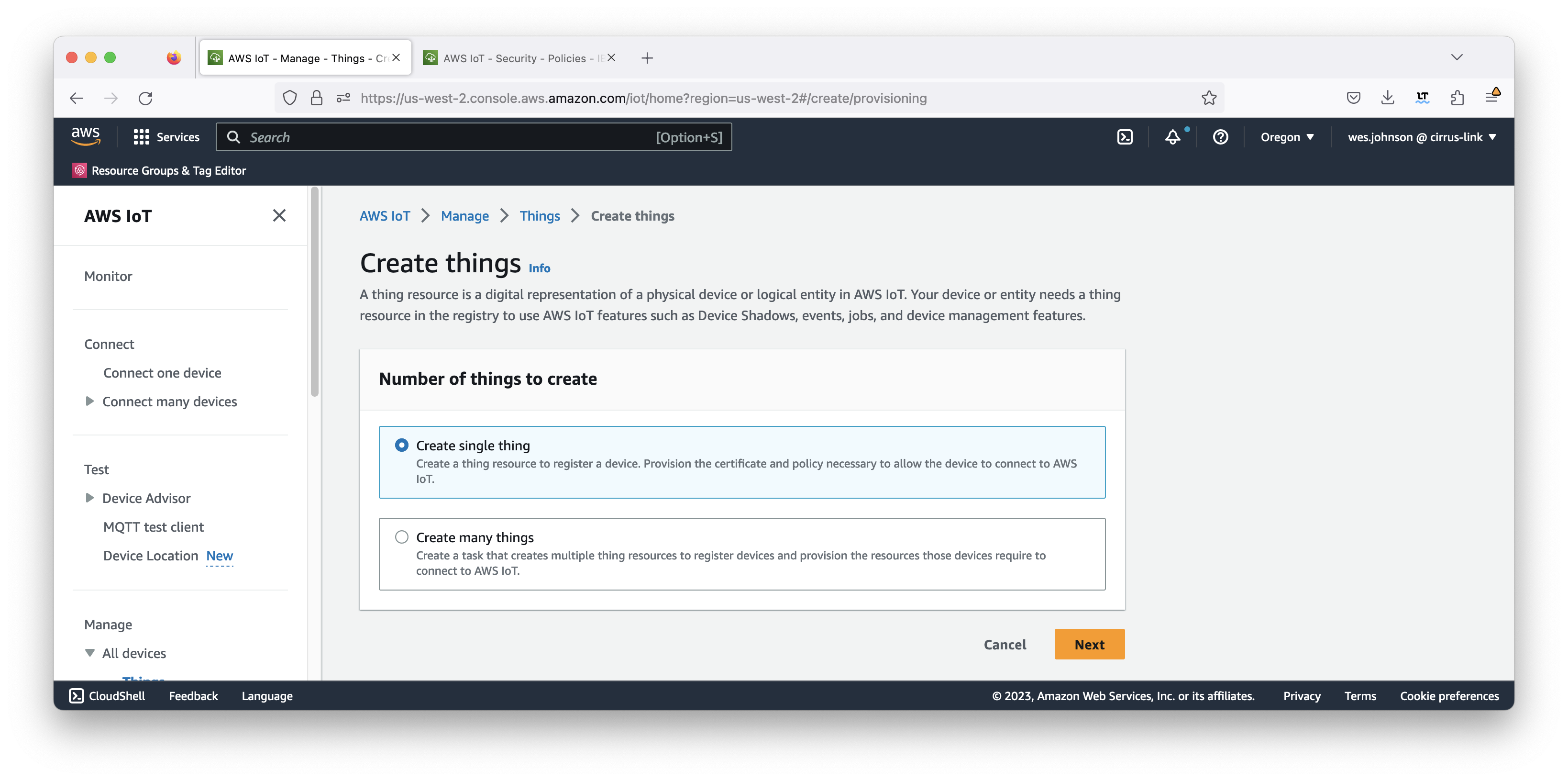The width and height of the screenshot is (1568, 781).
Task: Open MQTT test client in sidebar
Action: point(154,527)
